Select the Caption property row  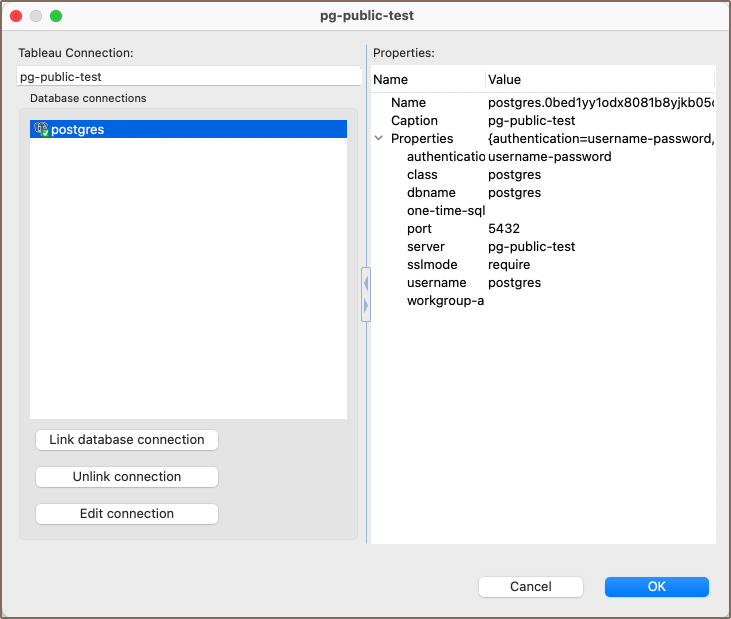point(414,121)
